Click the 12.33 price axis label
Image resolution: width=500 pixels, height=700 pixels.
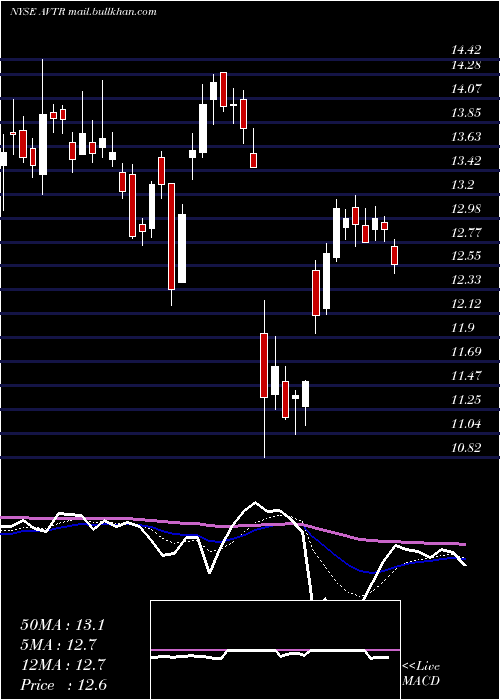coord(466,280)
